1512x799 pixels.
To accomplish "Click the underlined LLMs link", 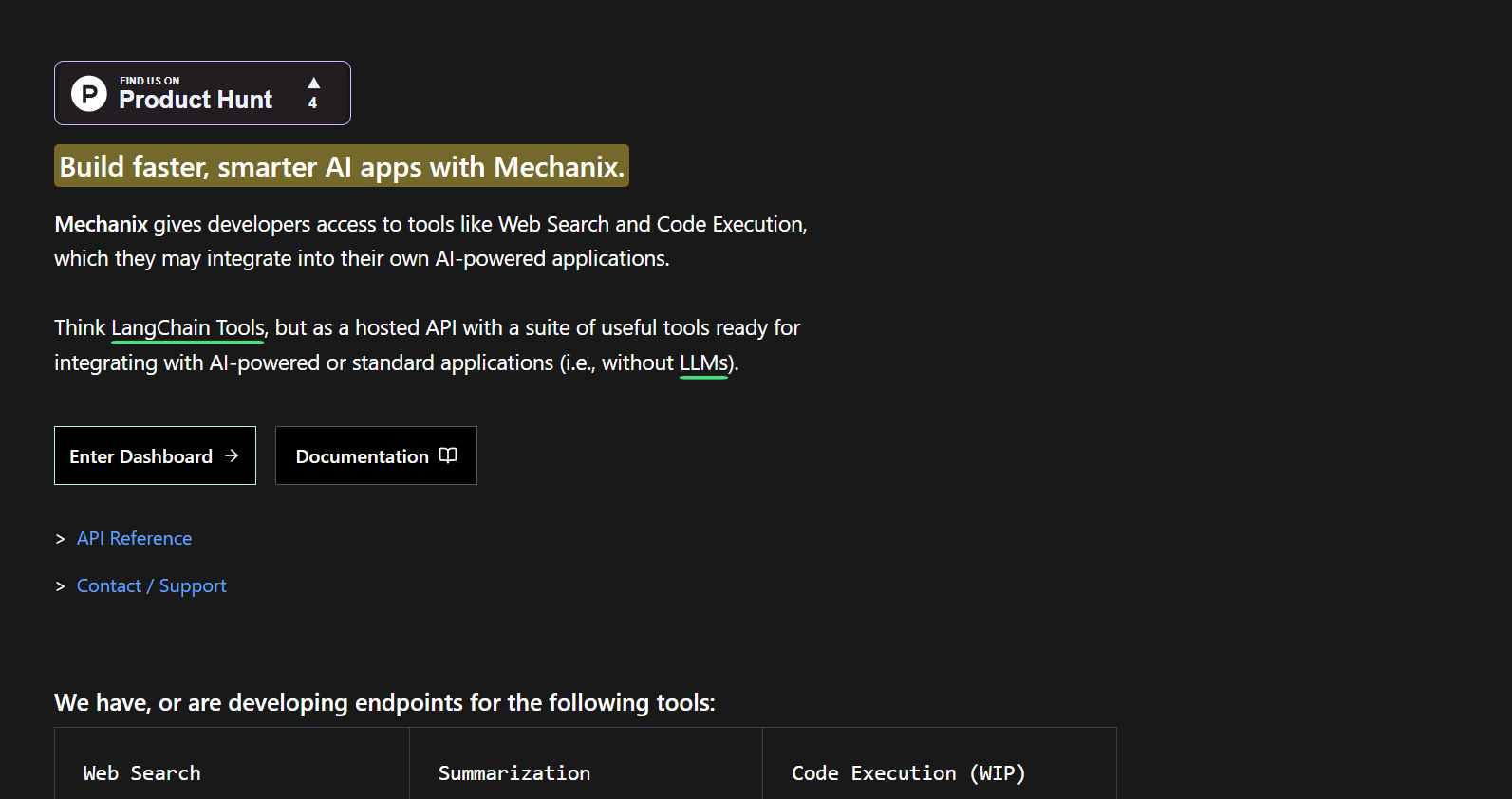I will (703, 363).
